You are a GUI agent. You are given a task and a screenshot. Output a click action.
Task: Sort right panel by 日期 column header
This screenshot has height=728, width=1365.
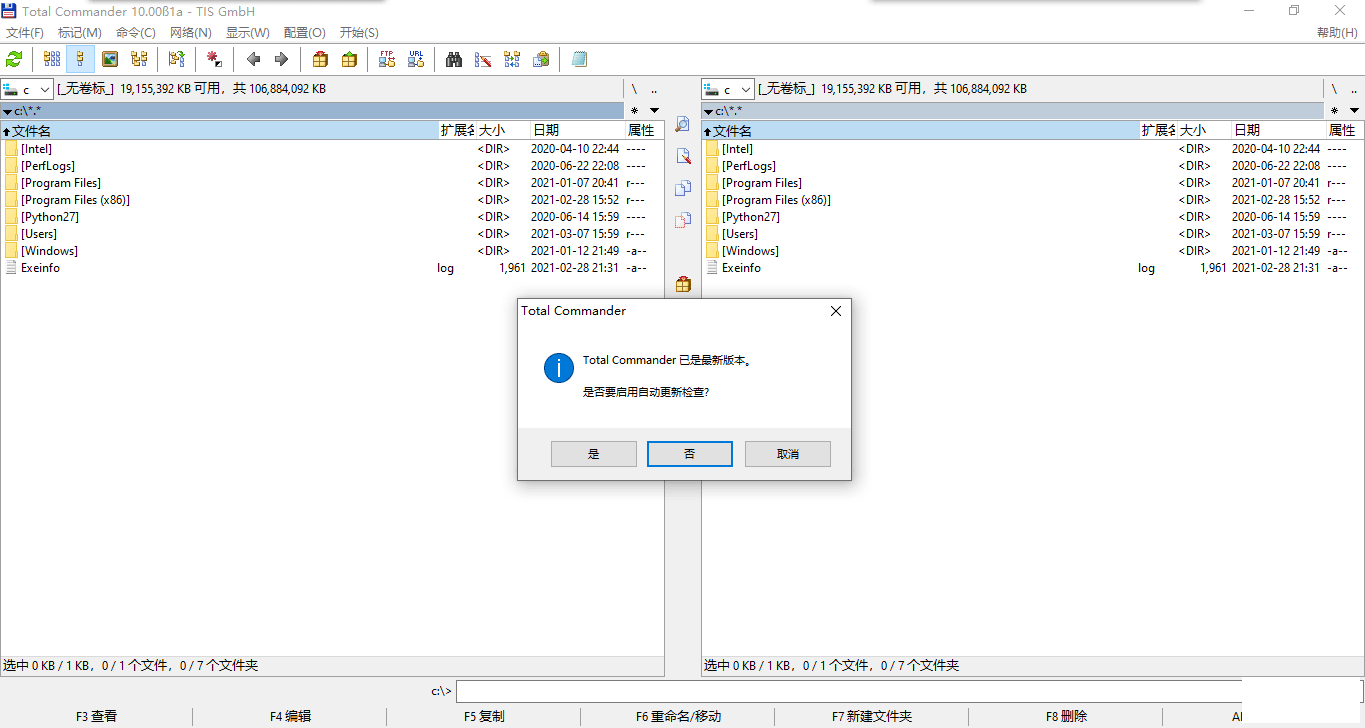[1279, 131]
